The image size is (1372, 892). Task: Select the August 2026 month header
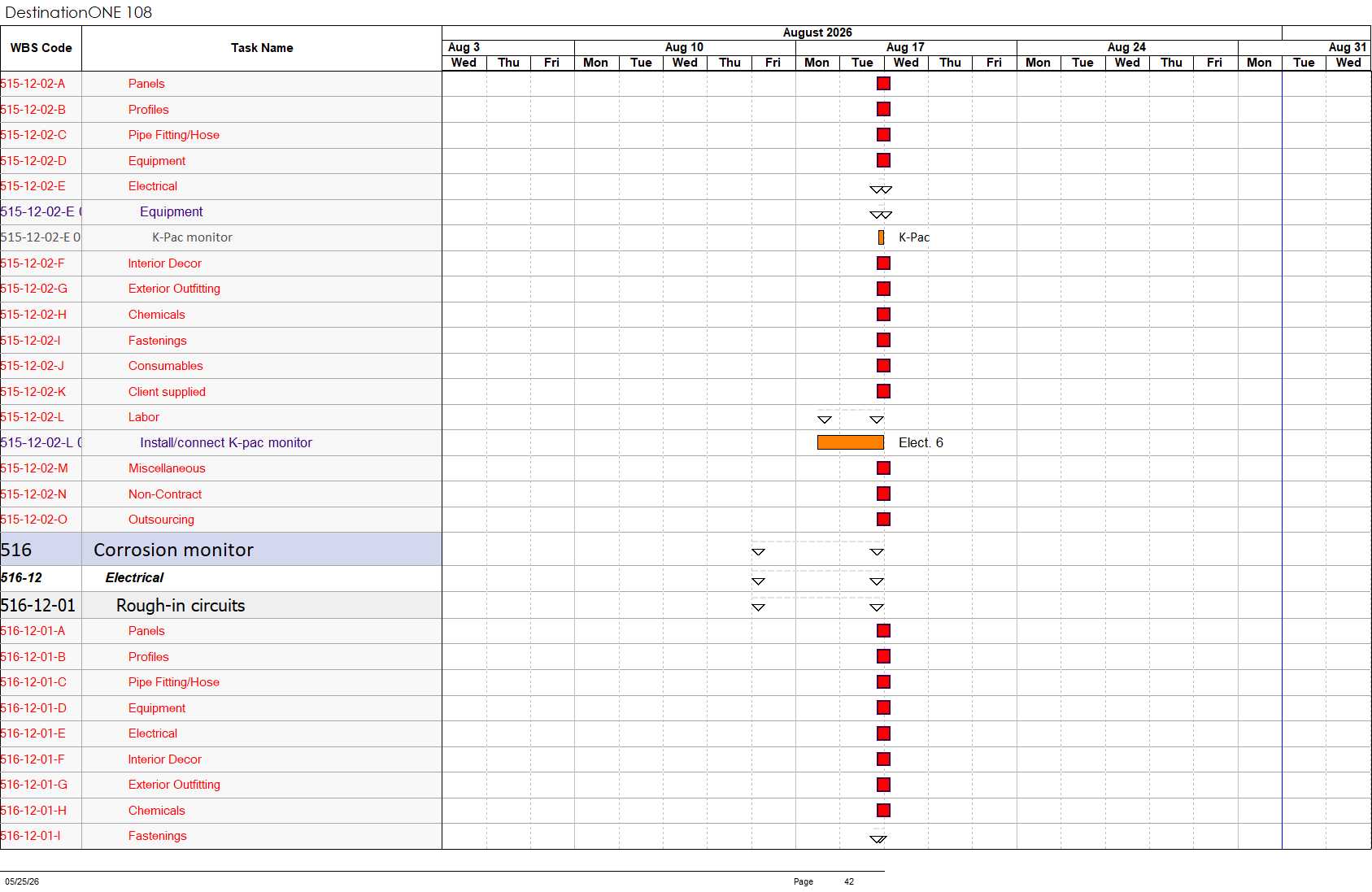[x=817, y=33]
